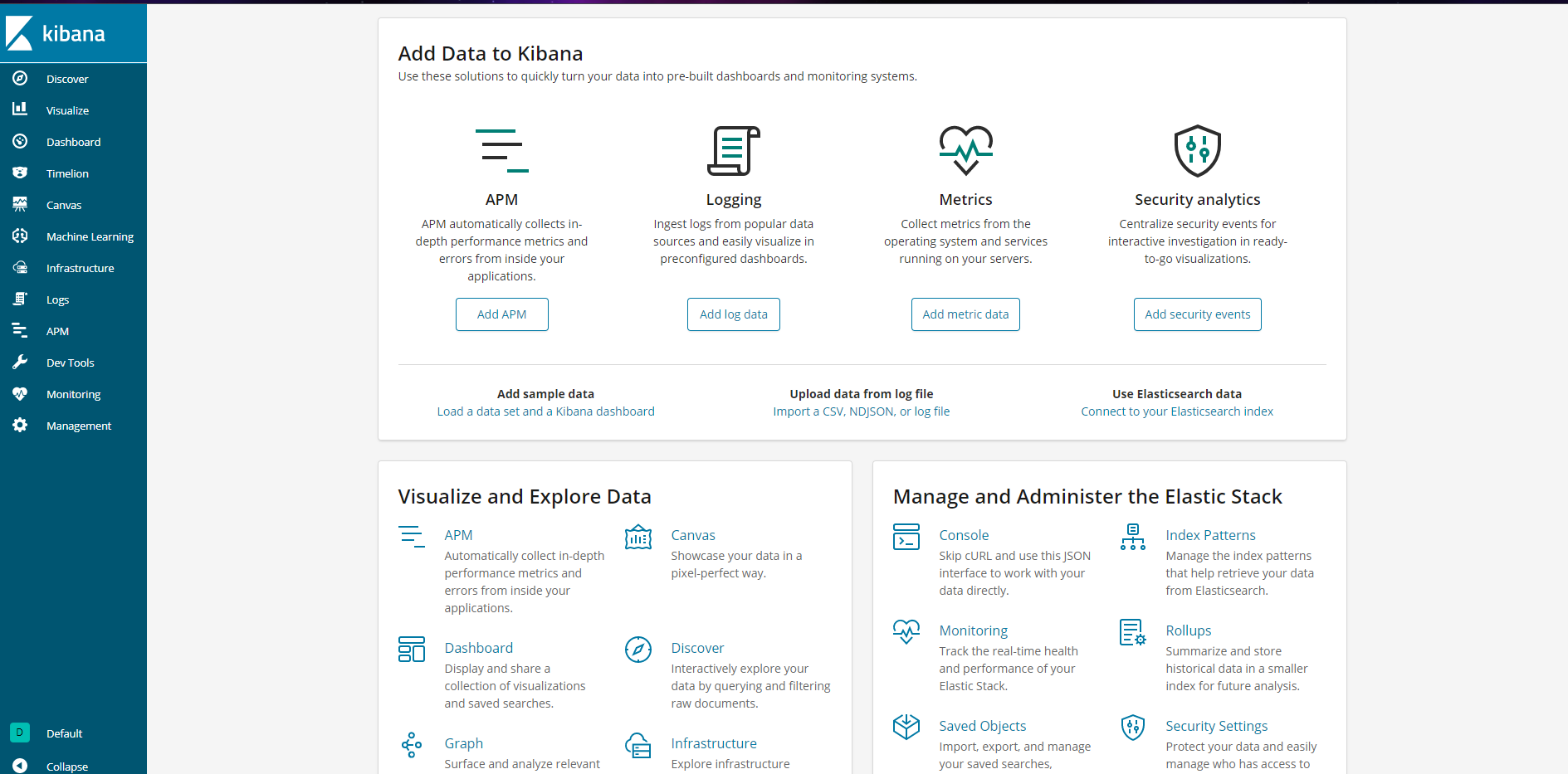Click the Add security events button

click(1197, 314)
